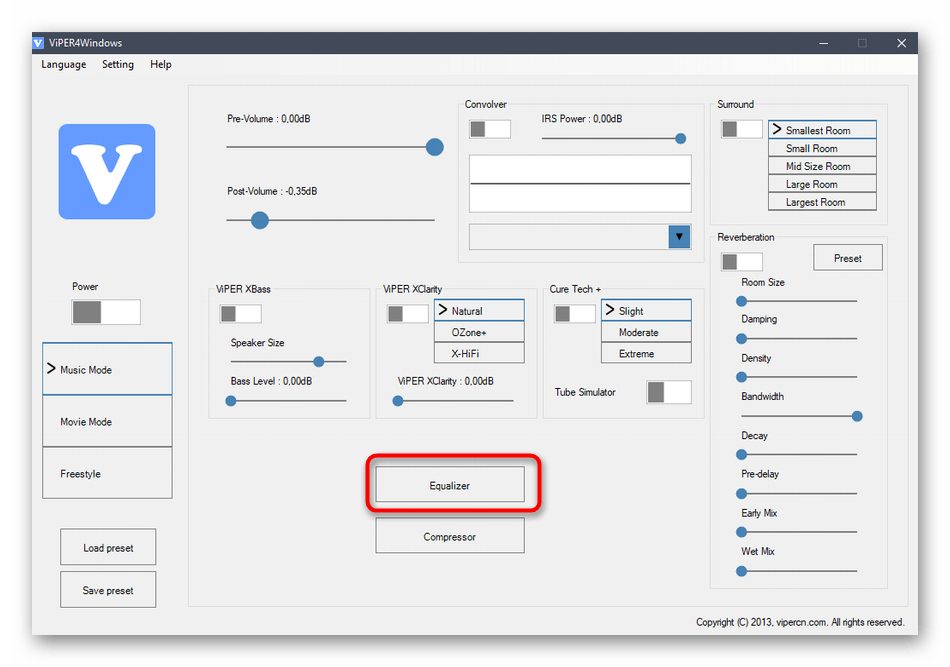Open the Language menu

64,65
